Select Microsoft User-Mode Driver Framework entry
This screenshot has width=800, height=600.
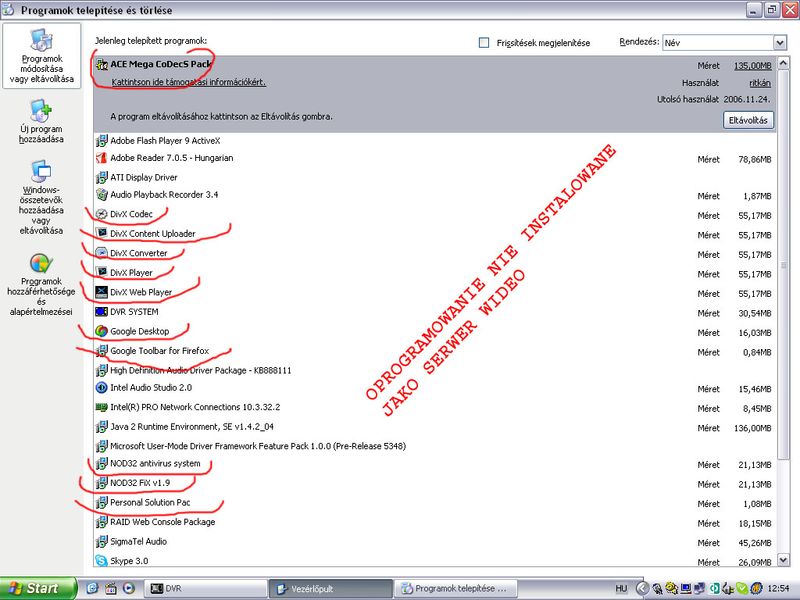(434, 446)
